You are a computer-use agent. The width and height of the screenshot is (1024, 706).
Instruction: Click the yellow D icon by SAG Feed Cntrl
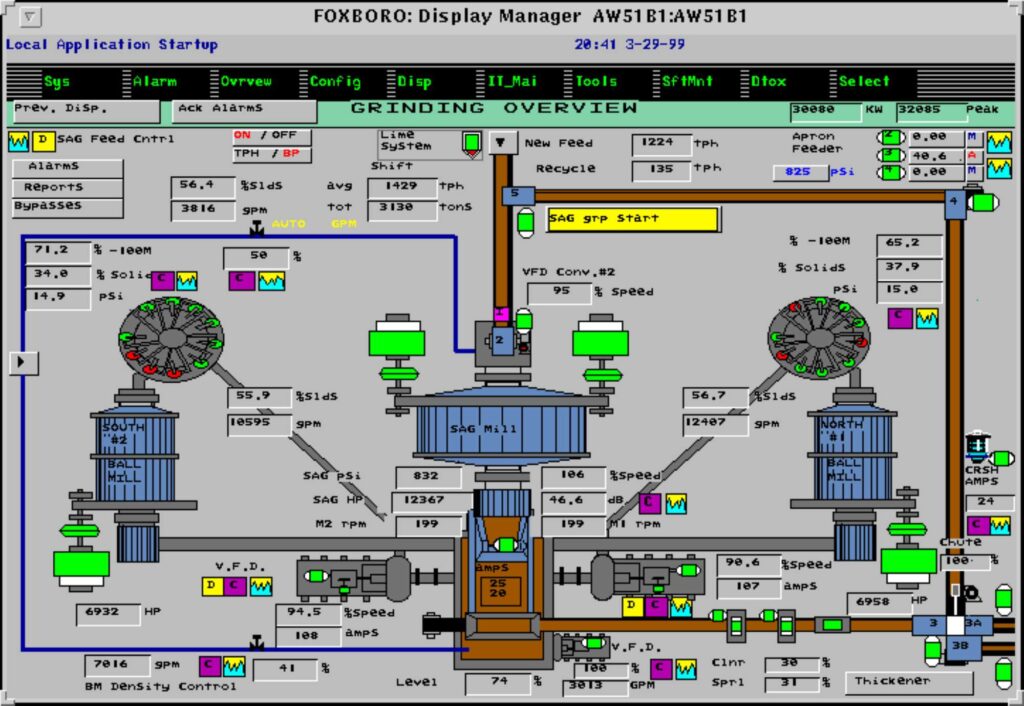coord(44,141)
